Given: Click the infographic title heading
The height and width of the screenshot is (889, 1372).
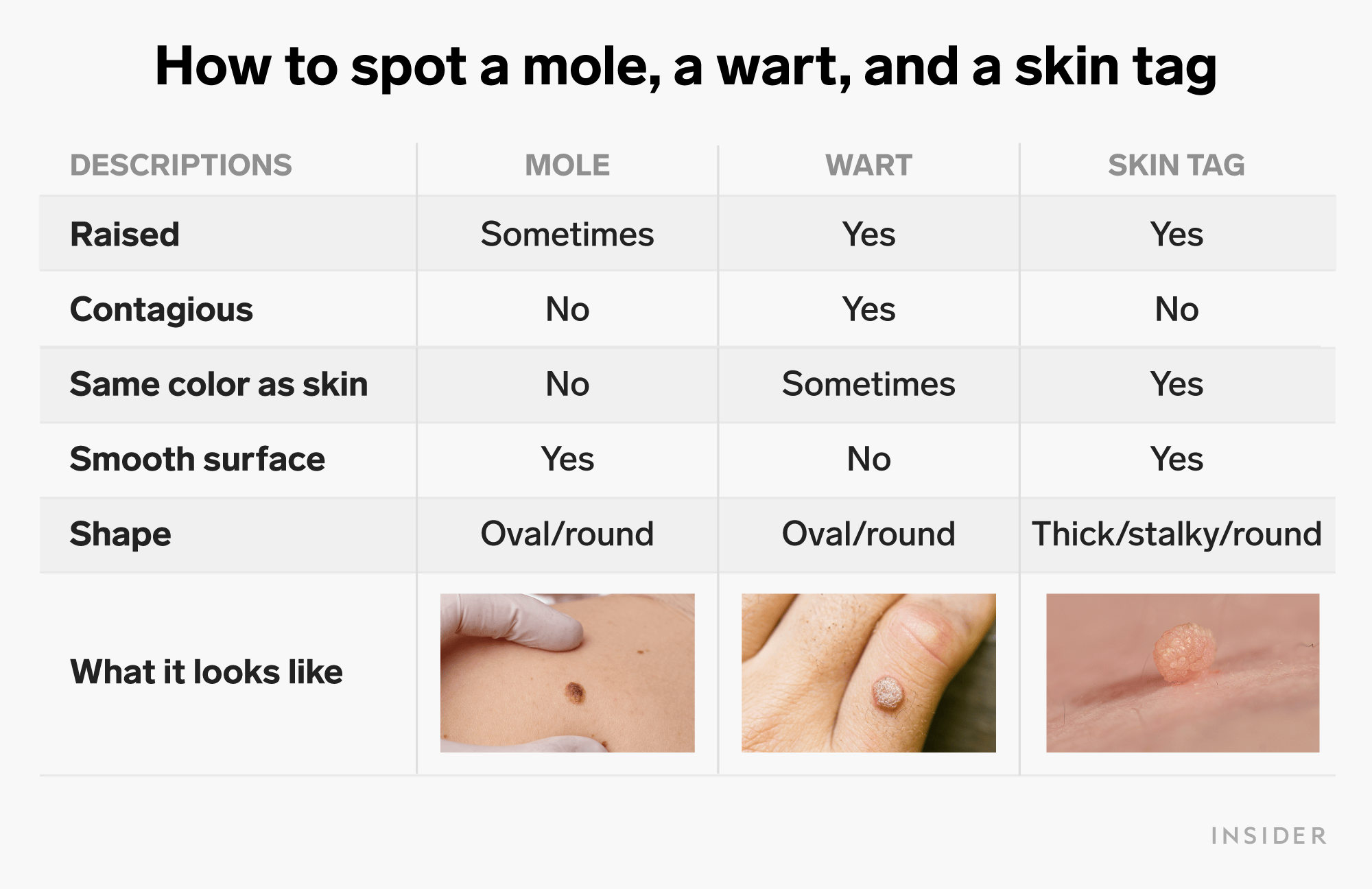Looking at the screenshot, I should (686, 67).
